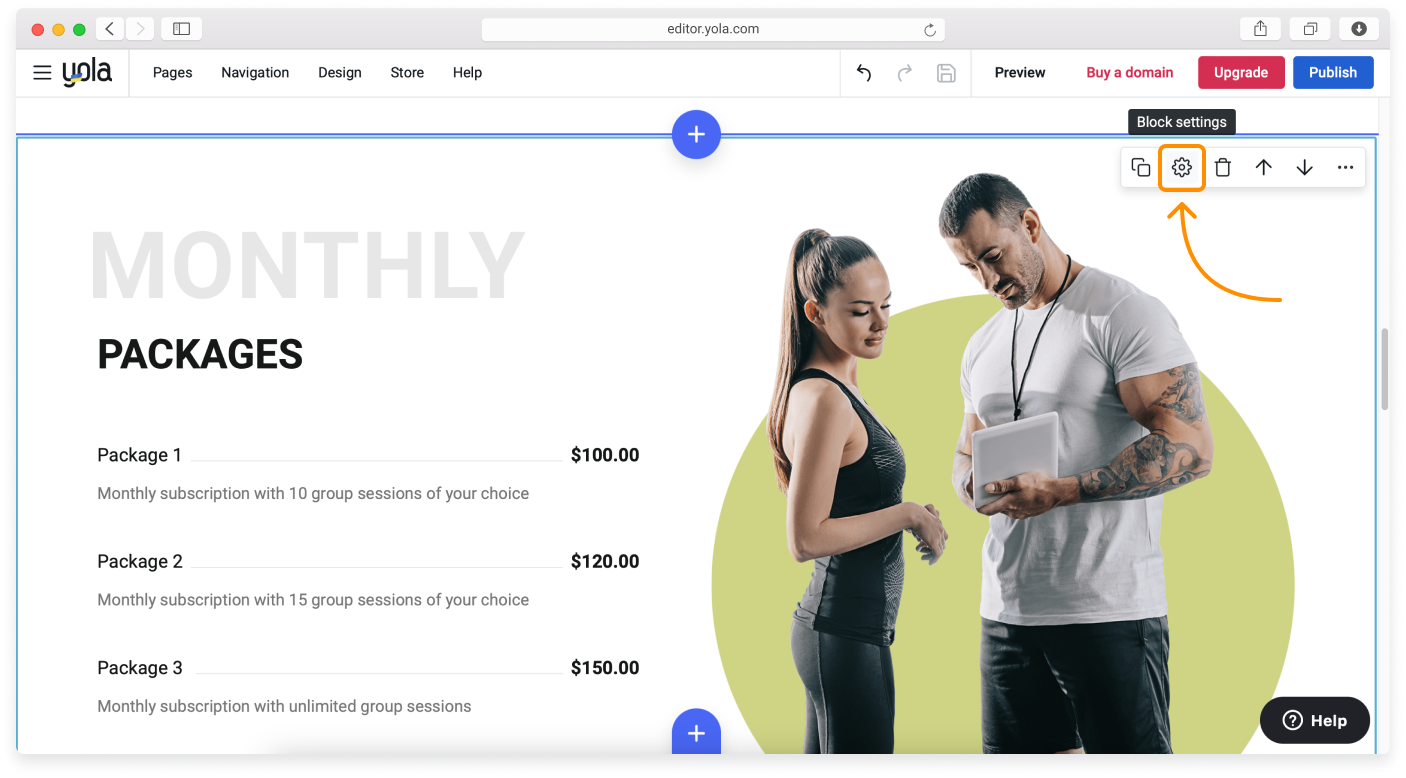Screen dimensions: 1406x778
Task: Click the Publish button
Action: (1332, 73)
